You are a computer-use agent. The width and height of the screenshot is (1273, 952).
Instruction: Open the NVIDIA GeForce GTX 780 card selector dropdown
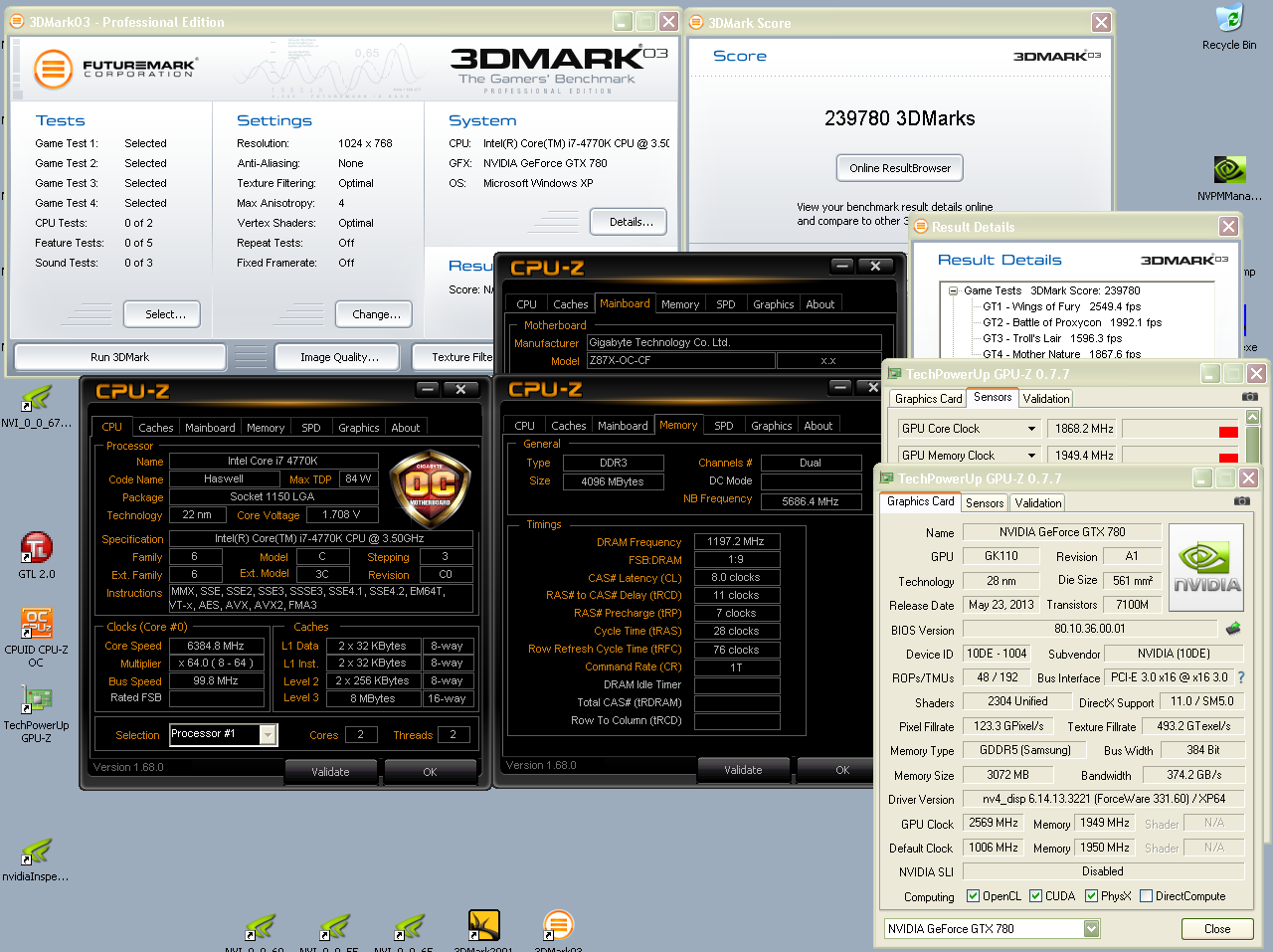(1091, 928)
